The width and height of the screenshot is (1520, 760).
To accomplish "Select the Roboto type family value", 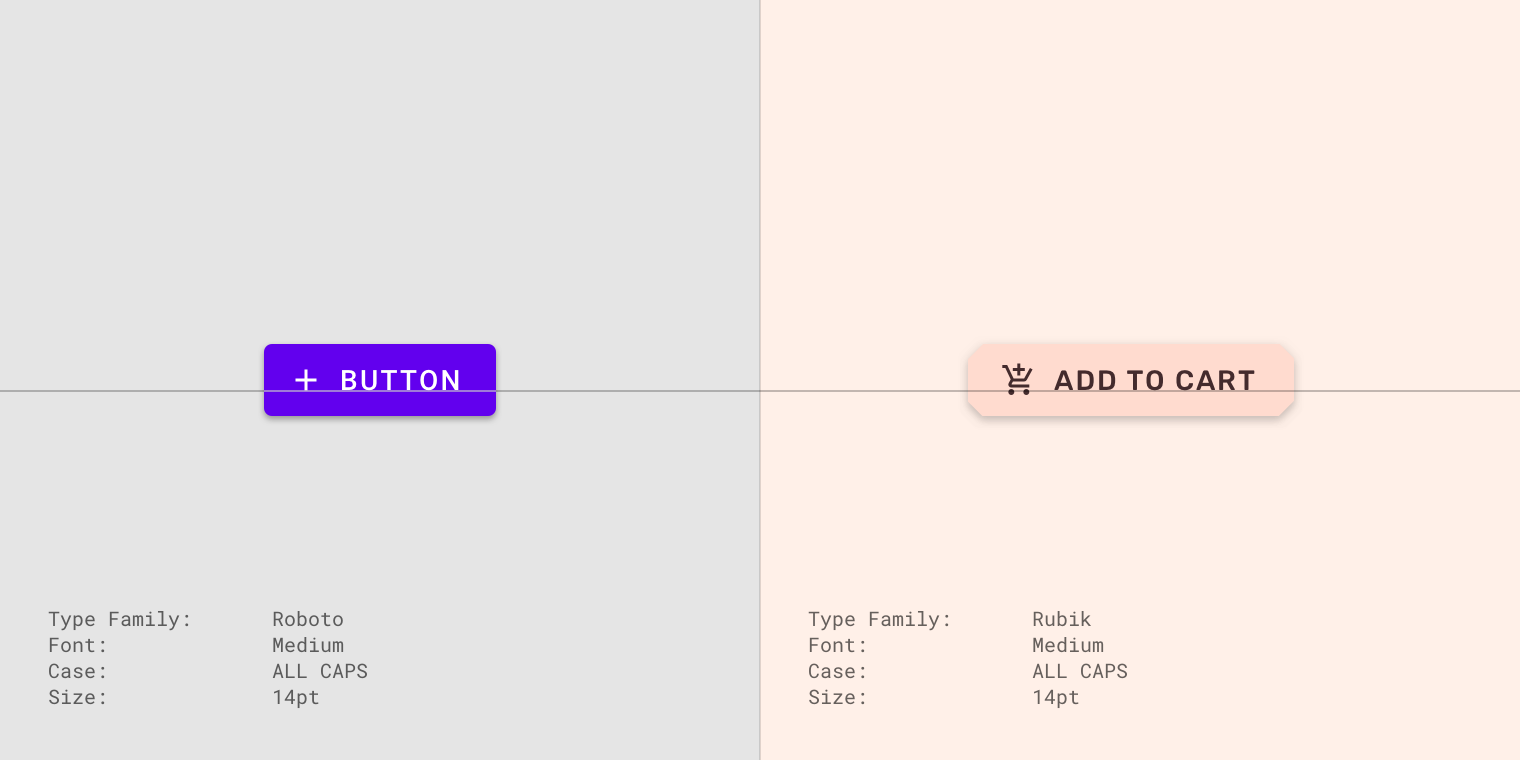I will (308, 619).
